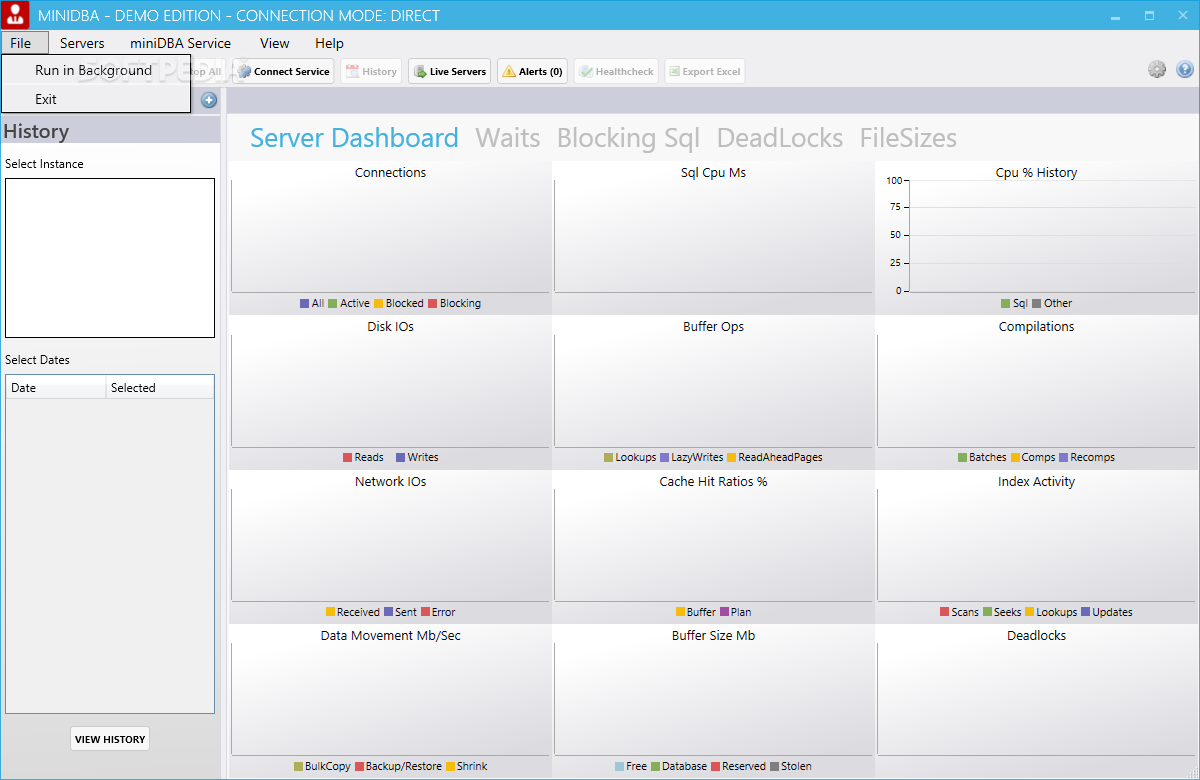This screenshot has height=780, width=1200.
Task: Click the 'LazyWrites' legend label
Action: [697, 457]
